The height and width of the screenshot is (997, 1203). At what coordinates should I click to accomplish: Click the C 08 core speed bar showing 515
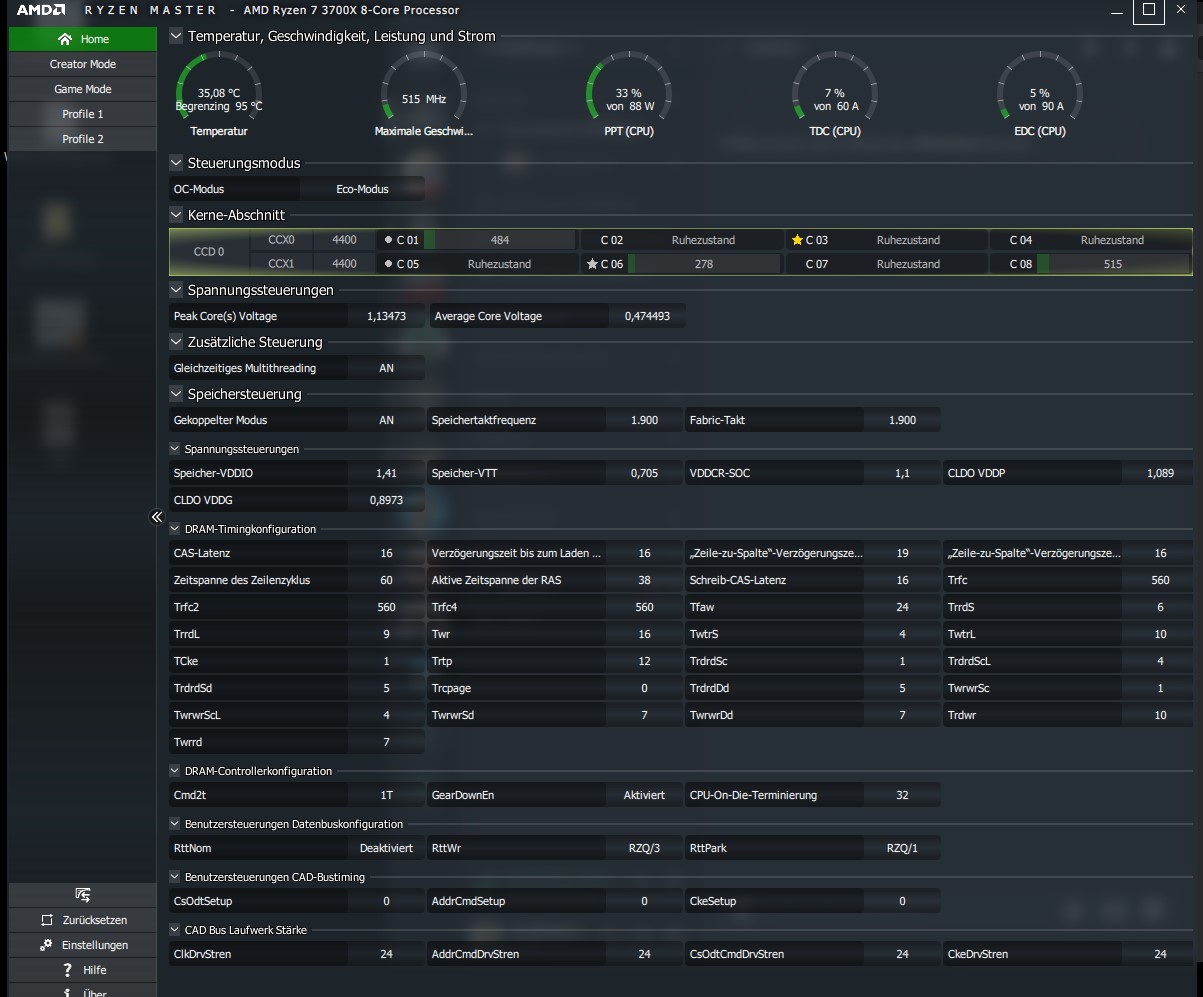[1113, 264]
